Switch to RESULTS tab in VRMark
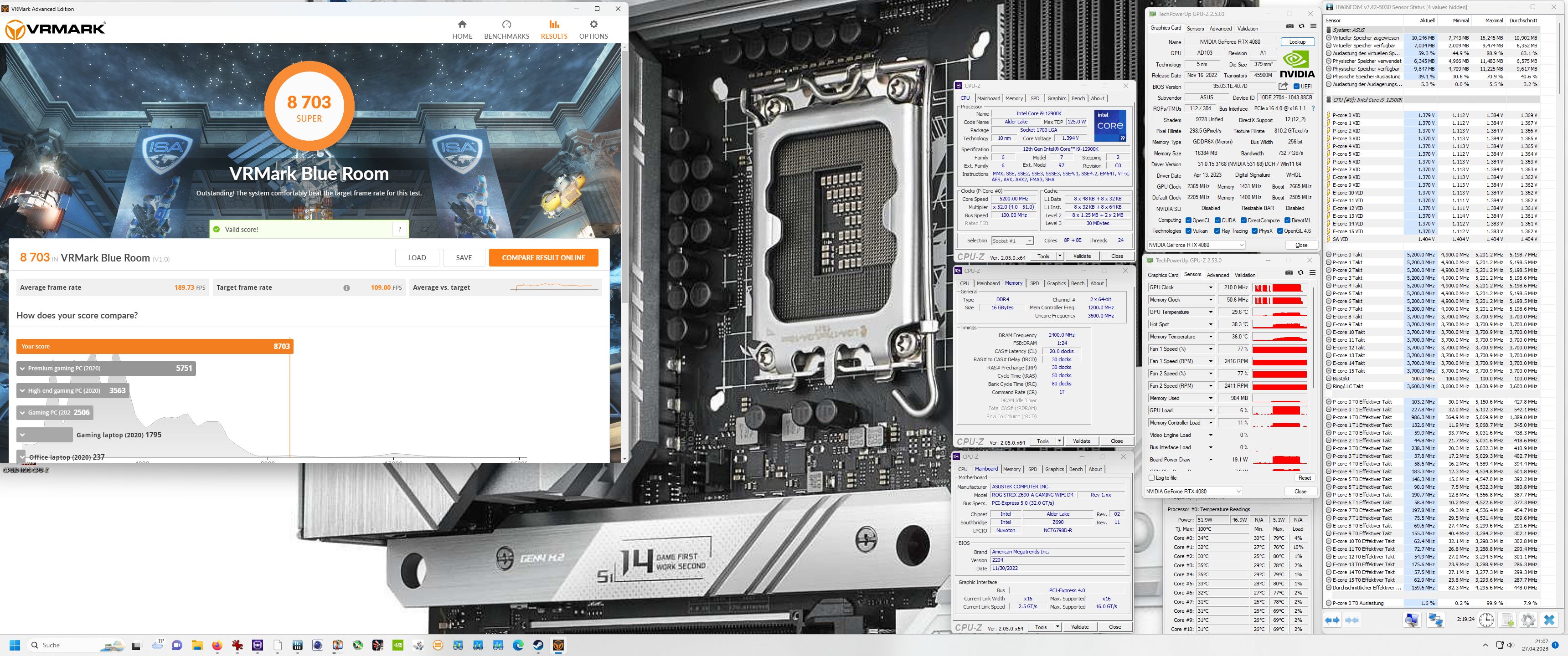 554,29
